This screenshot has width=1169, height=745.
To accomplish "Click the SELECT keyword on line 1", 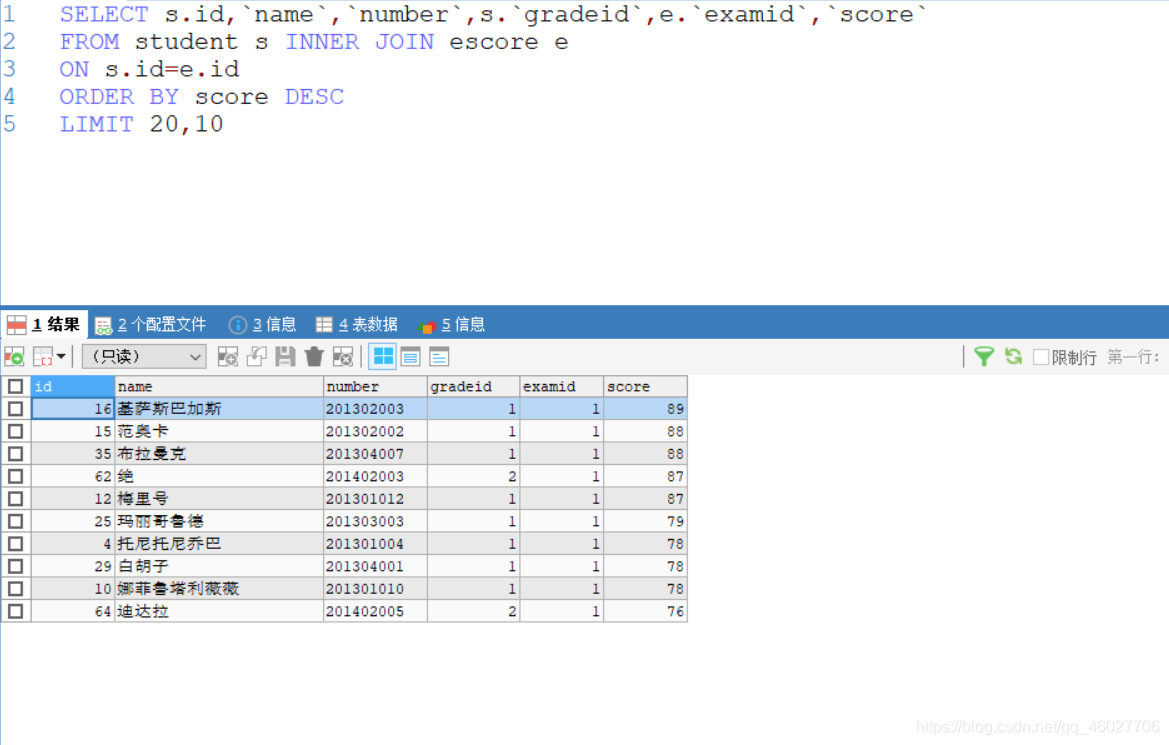I will pyautogui.click(x=104, y=14).
